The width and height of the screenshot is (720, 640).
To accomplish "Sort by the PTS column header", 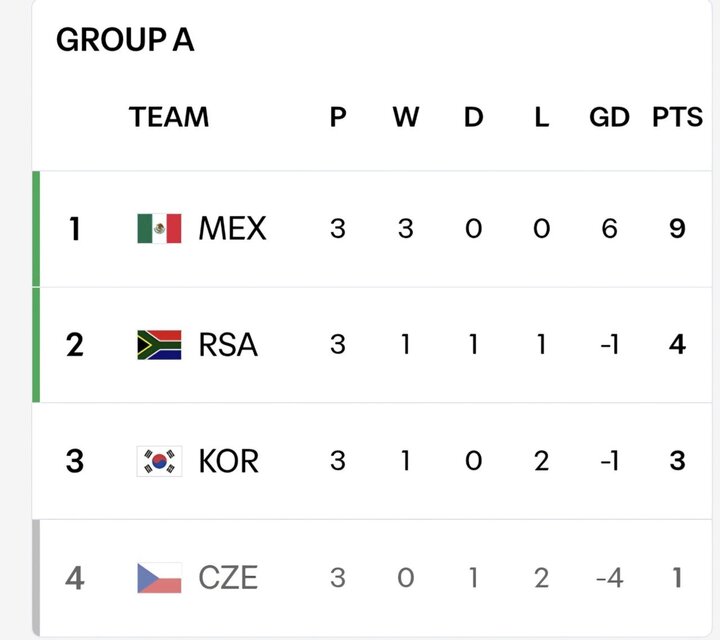I will [677, 117].
